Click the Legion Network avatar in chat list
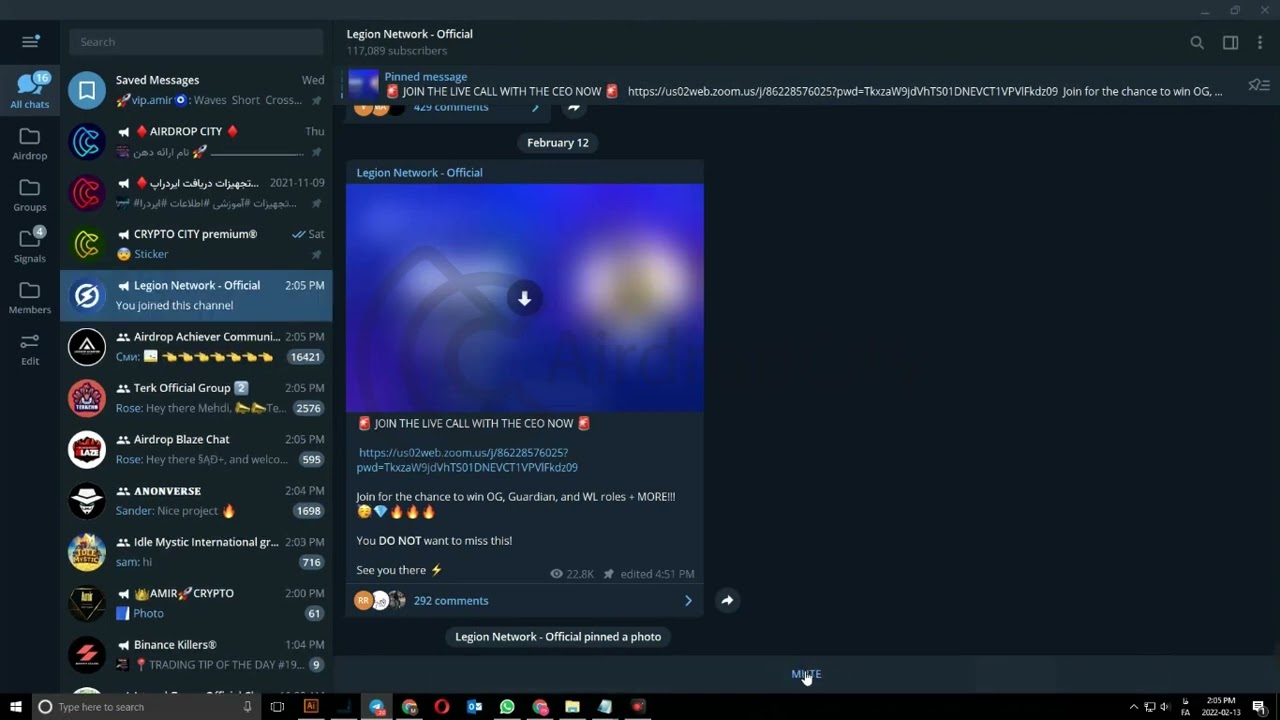The height and width of the screenshot is (720, 1280). tap(87, 295)
